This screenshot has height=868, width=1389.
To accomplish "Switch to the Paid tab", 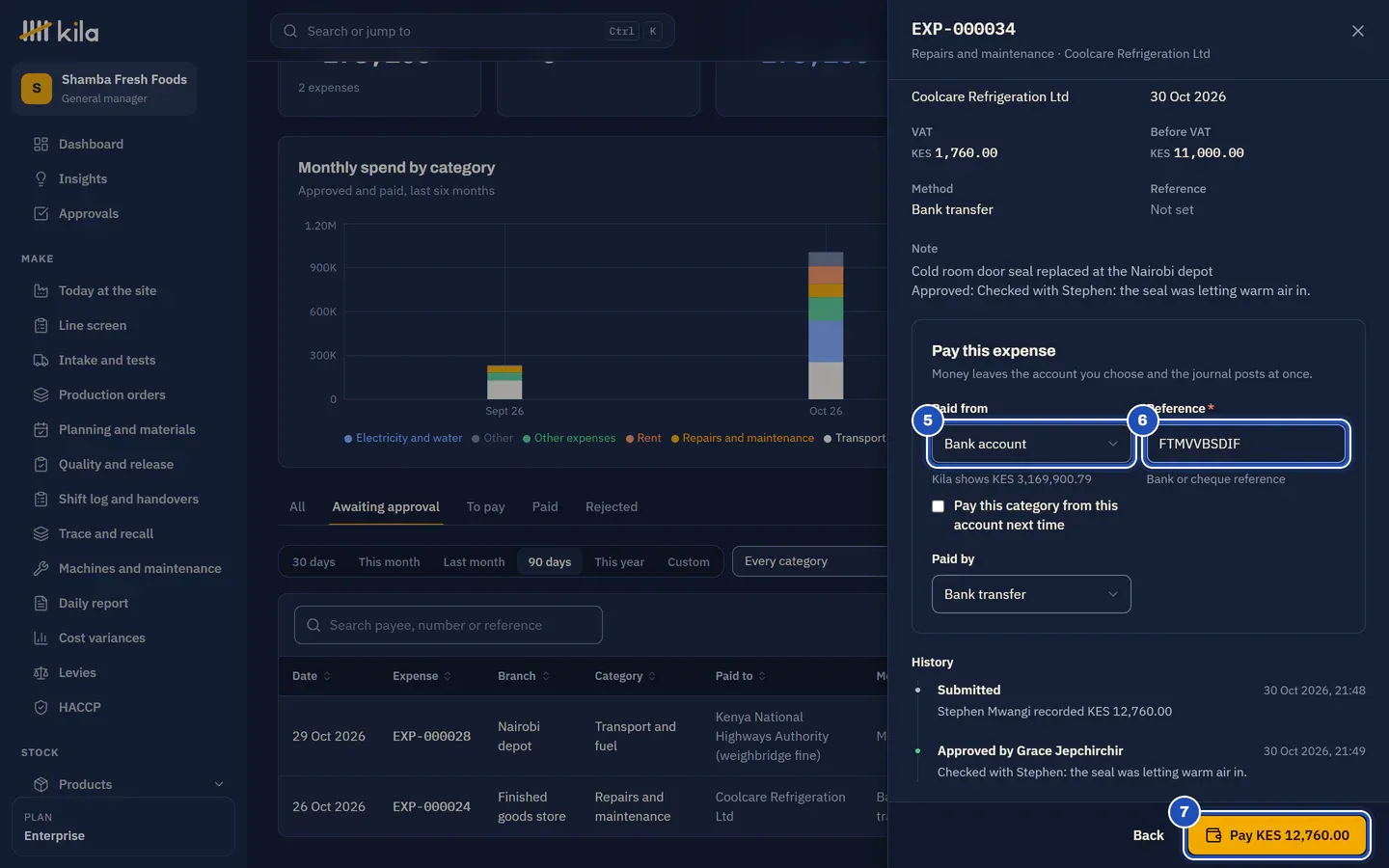I will tap(545, 507).
